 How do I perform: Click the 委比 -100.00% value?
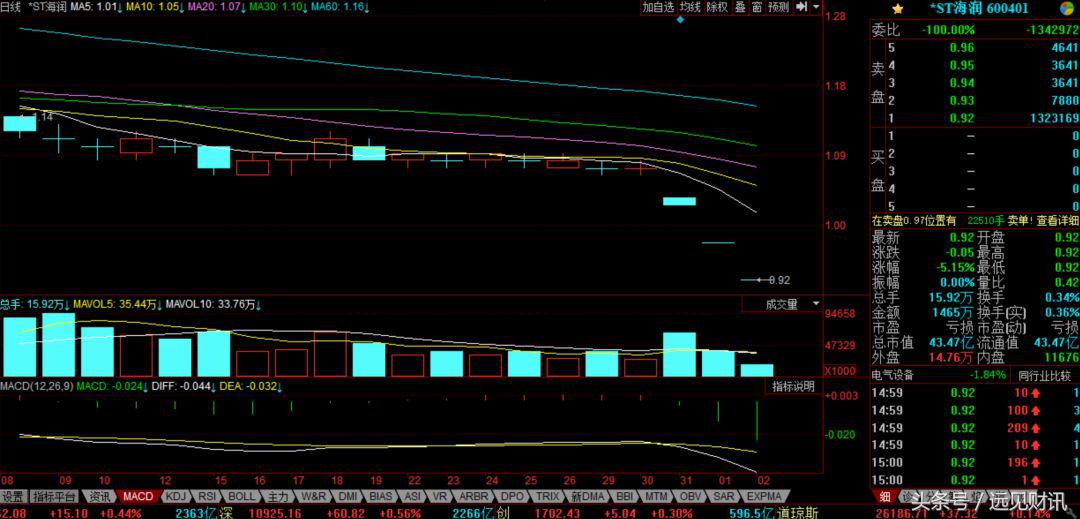[949, 30]
